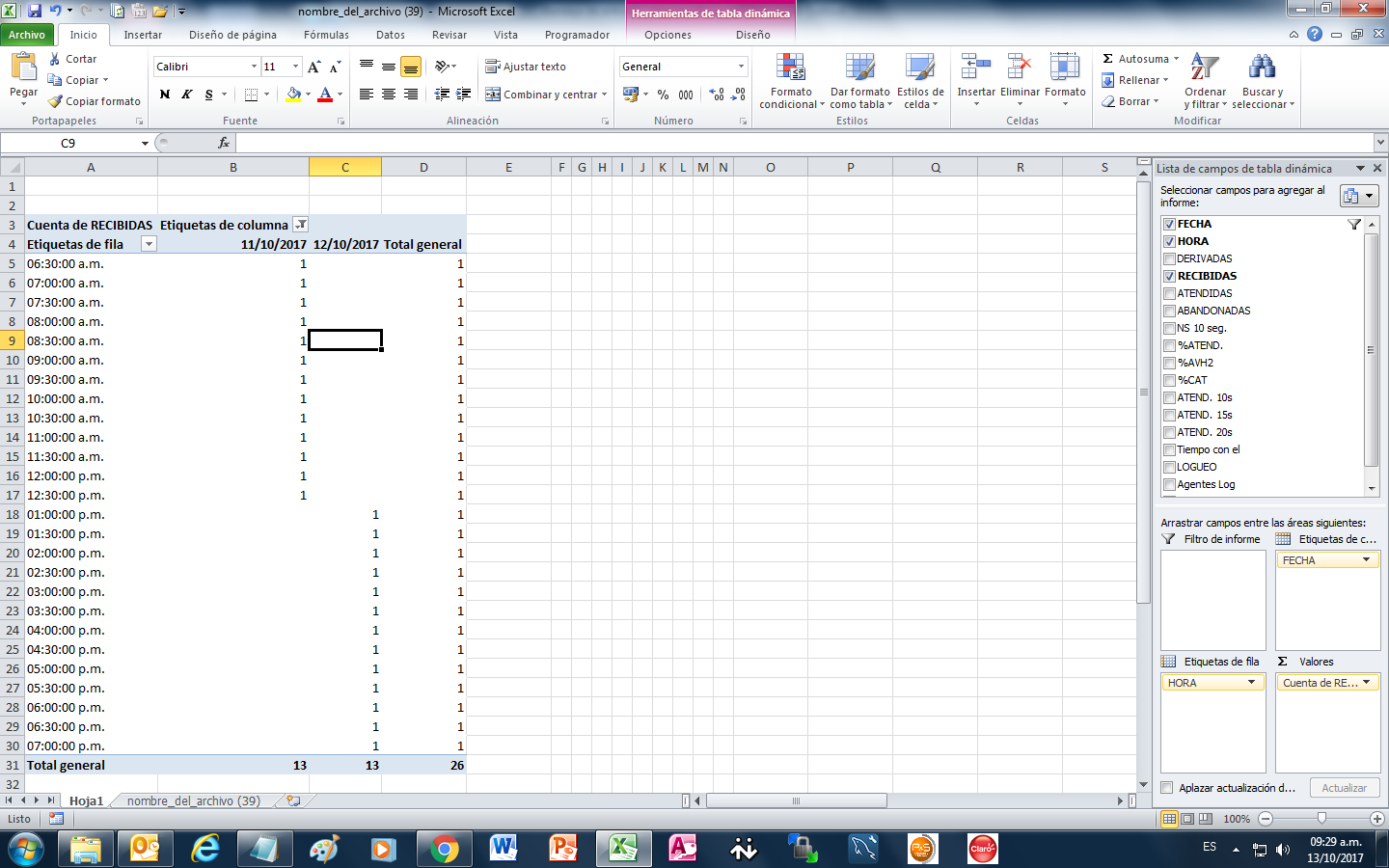Open the font size dropdown showing 11
The image size is (1389, 868).
click(296, 66)
